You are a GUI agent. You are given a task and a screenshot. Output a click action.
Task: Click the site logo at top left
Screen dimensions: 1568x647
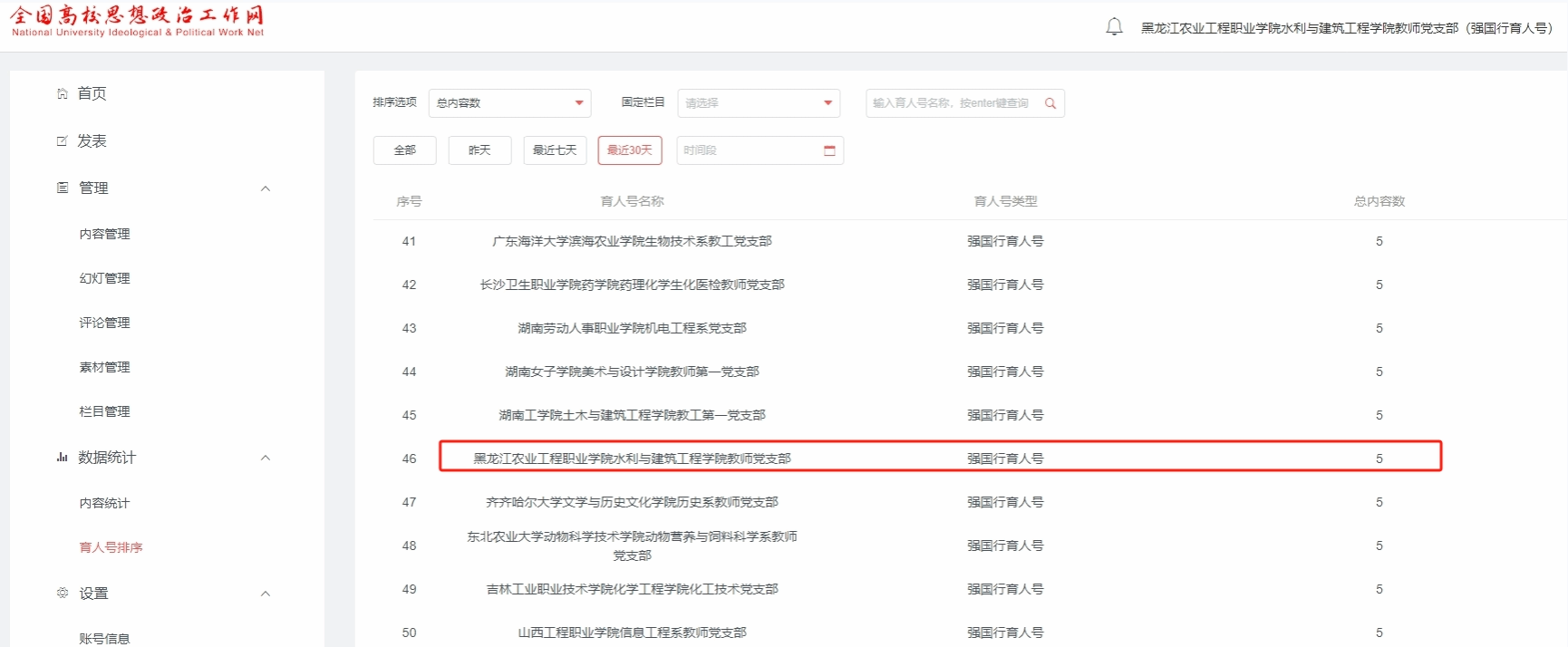pos(137,21)
